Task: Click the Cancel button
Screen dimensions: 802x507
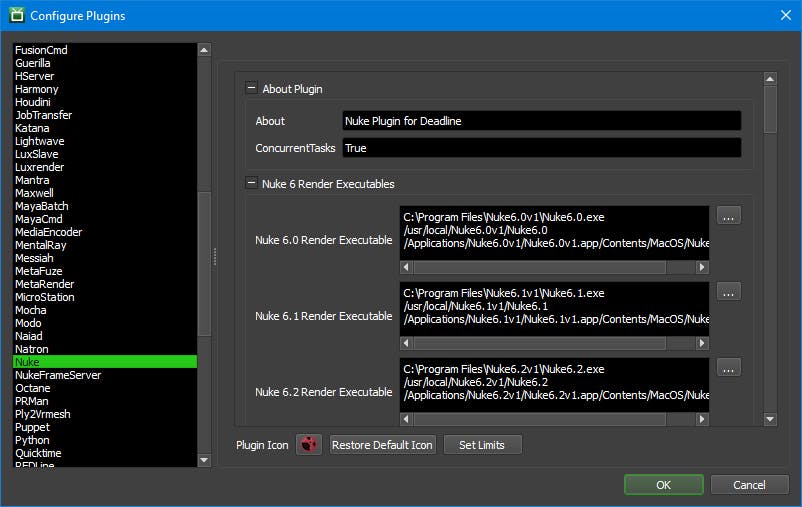Action: pos(749,484)
